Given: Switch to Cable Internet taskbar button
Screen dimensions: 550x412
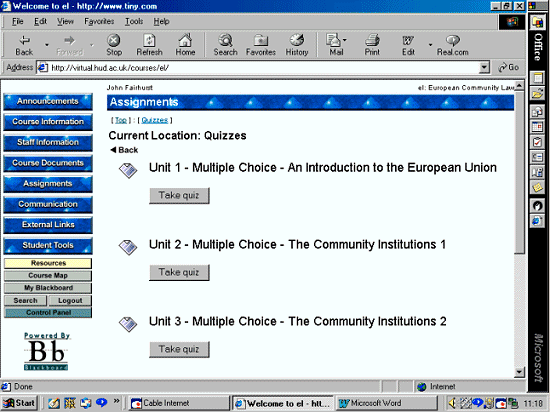Looking at the screenshot, I should click(178, 403).
